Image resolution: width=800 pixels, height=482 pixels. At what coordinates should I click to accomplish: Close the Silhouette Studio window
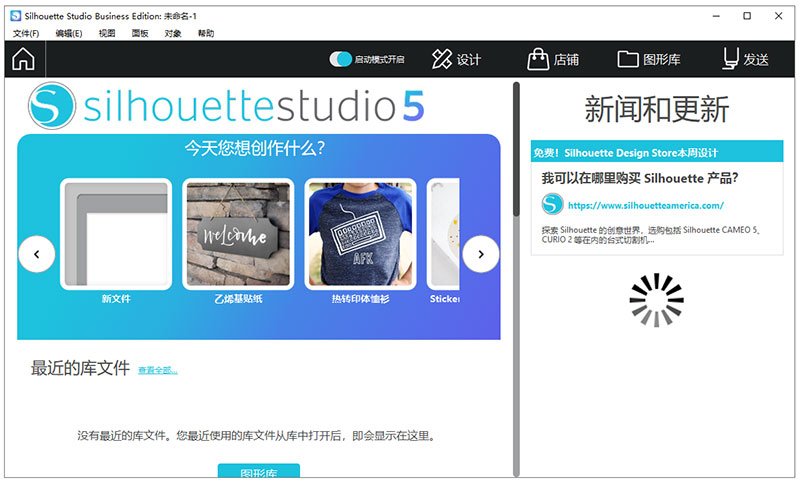click(779, 16)
